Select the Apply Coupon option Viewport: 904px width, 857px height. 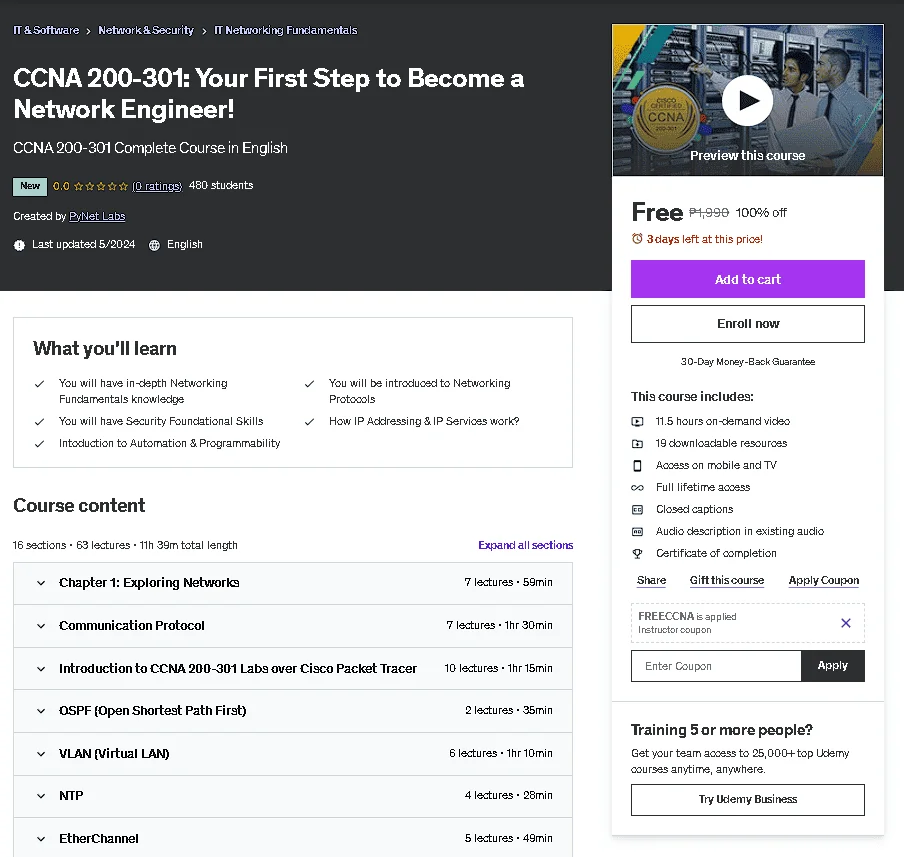tap(823, 580)
